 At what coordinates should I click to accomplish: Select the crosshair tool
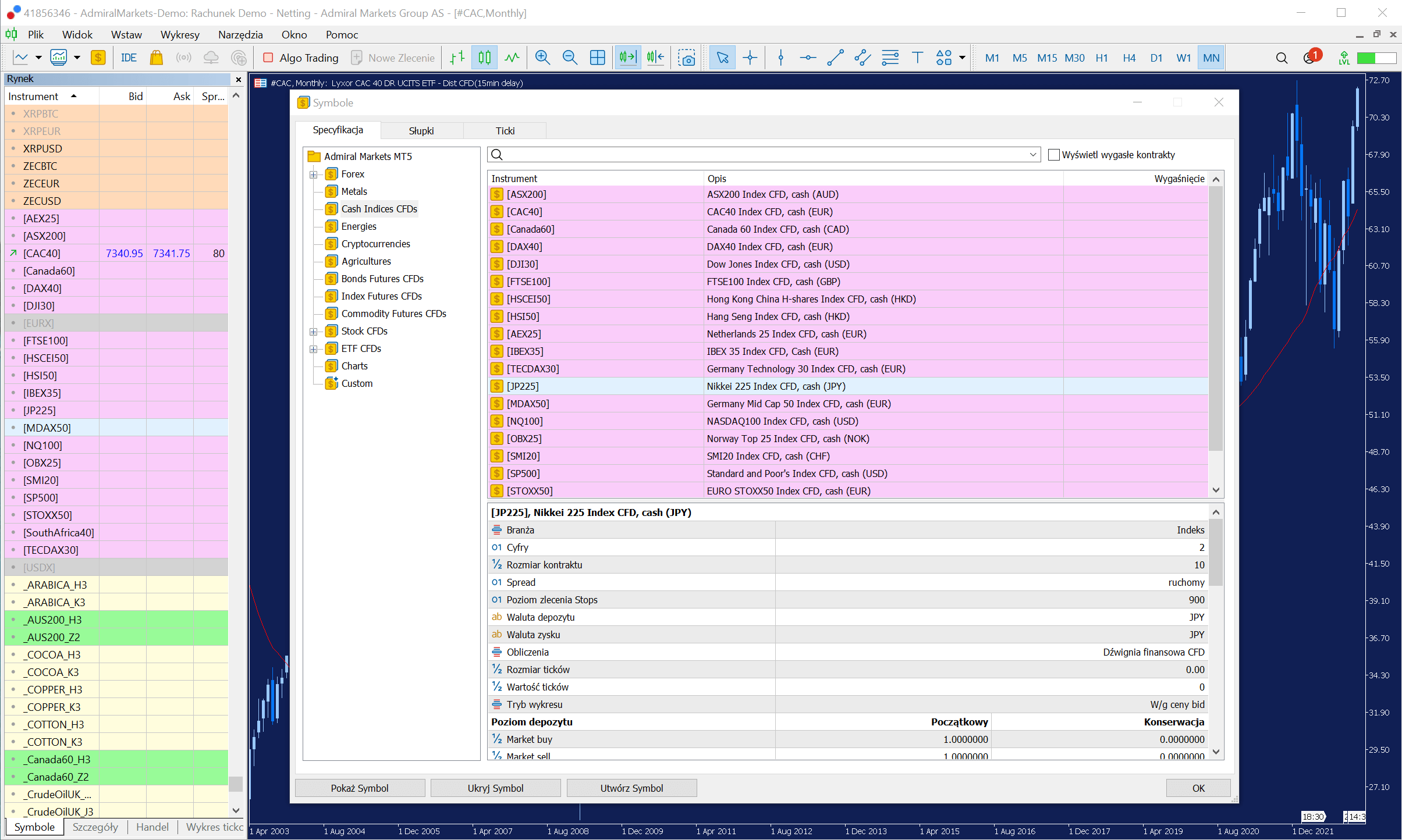750,58
